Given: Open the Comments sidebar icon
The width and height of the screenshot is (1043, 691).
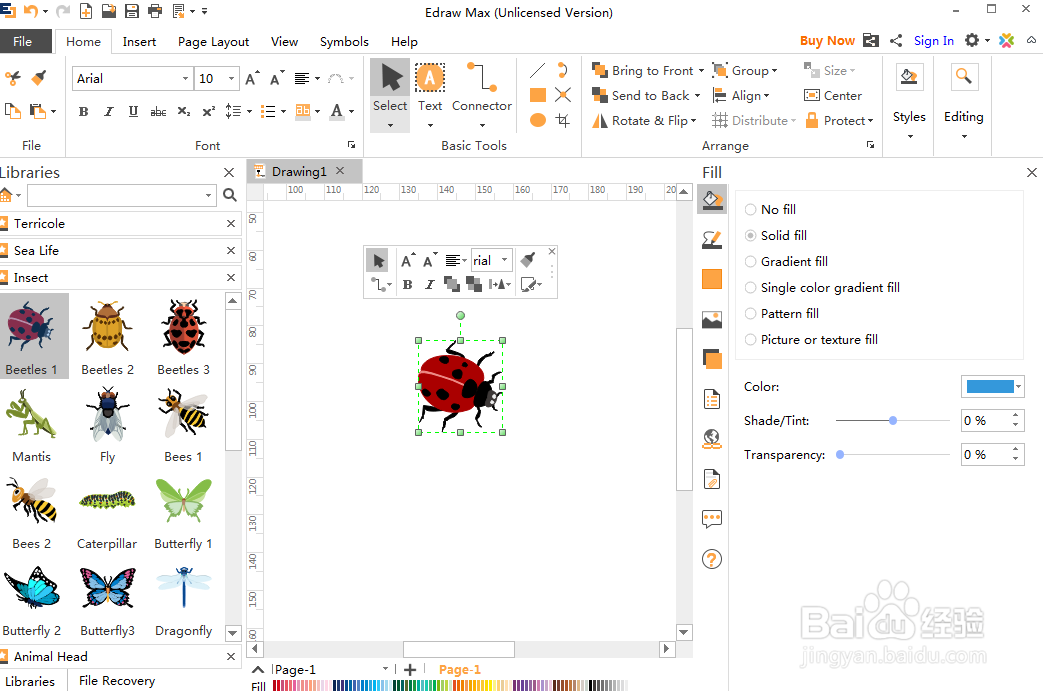Looking at the screenshot, I should tap(712, 519).
